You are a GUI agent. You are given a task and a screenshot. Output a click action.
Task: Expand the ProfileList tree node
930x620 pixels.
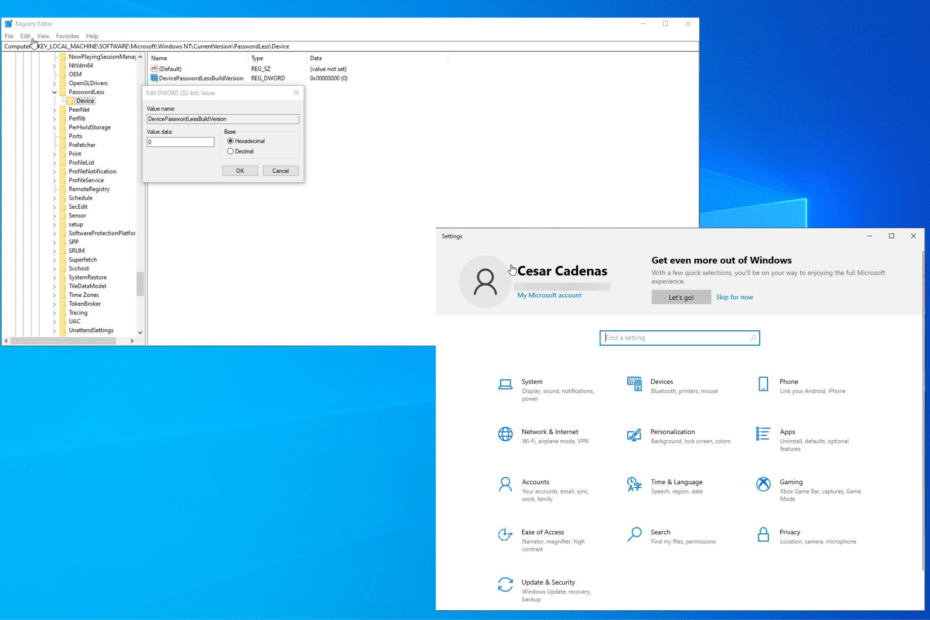54,163
